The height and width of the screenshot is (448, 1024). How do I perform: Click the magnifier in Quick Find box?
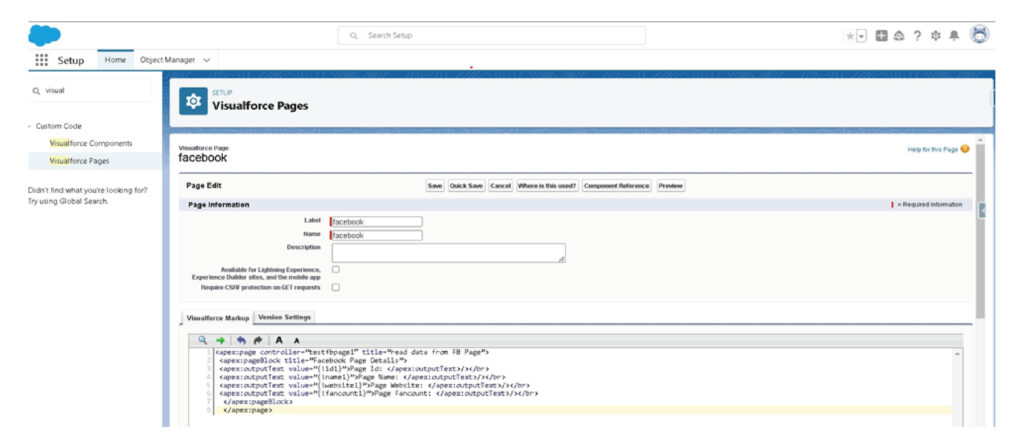(x=37, y=91)
